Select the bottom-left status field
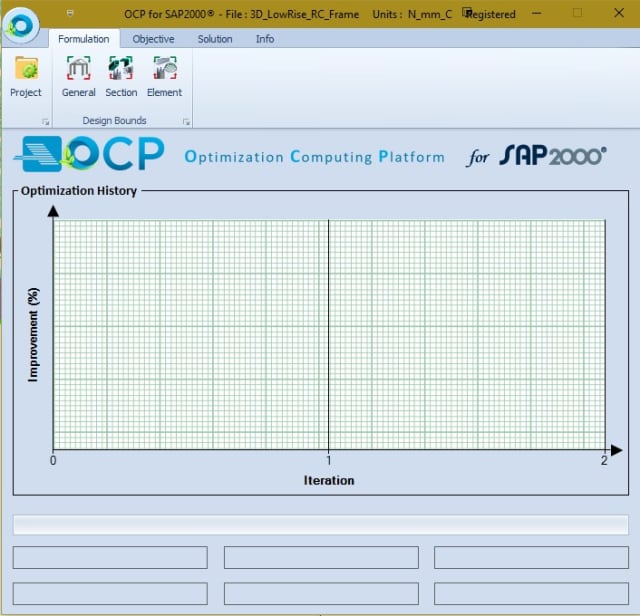 [x=110, y=594]
